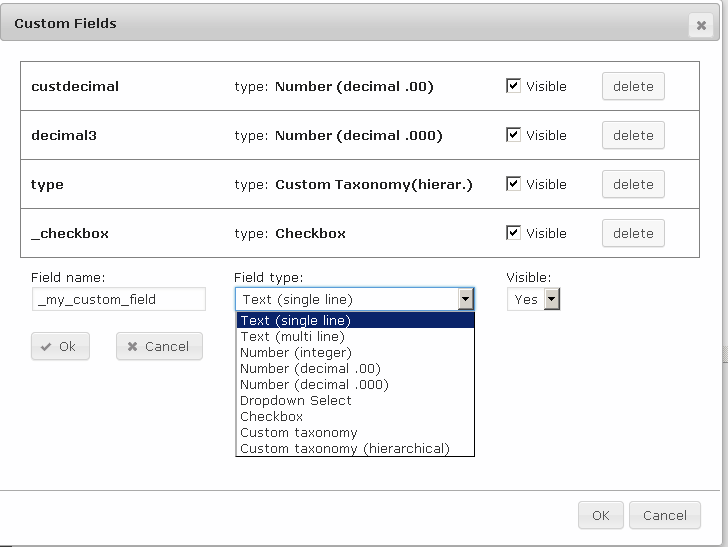Click the Ok button with checkmark icon

(x=60, y=346)
